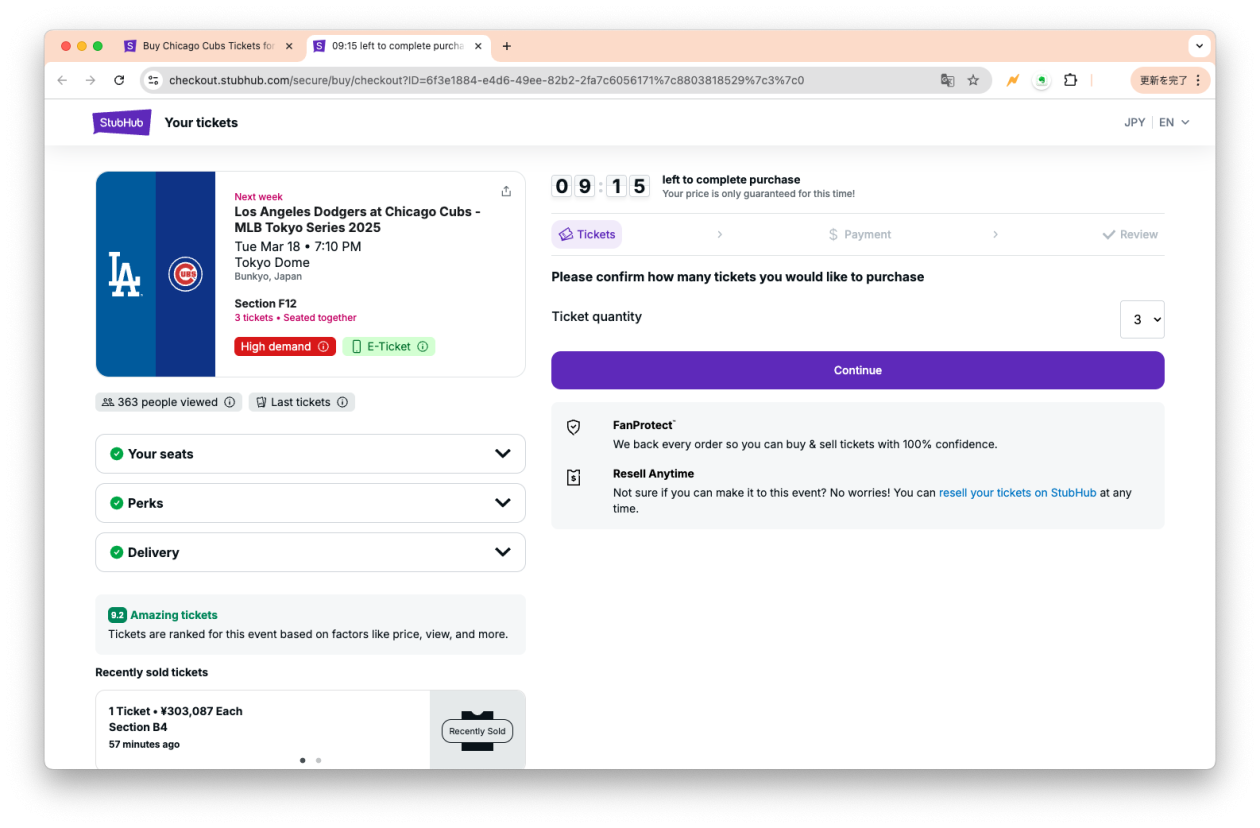Go back in browser history
The height and width of the screenshot is (828, 1260).
click(x=62, y=80)
